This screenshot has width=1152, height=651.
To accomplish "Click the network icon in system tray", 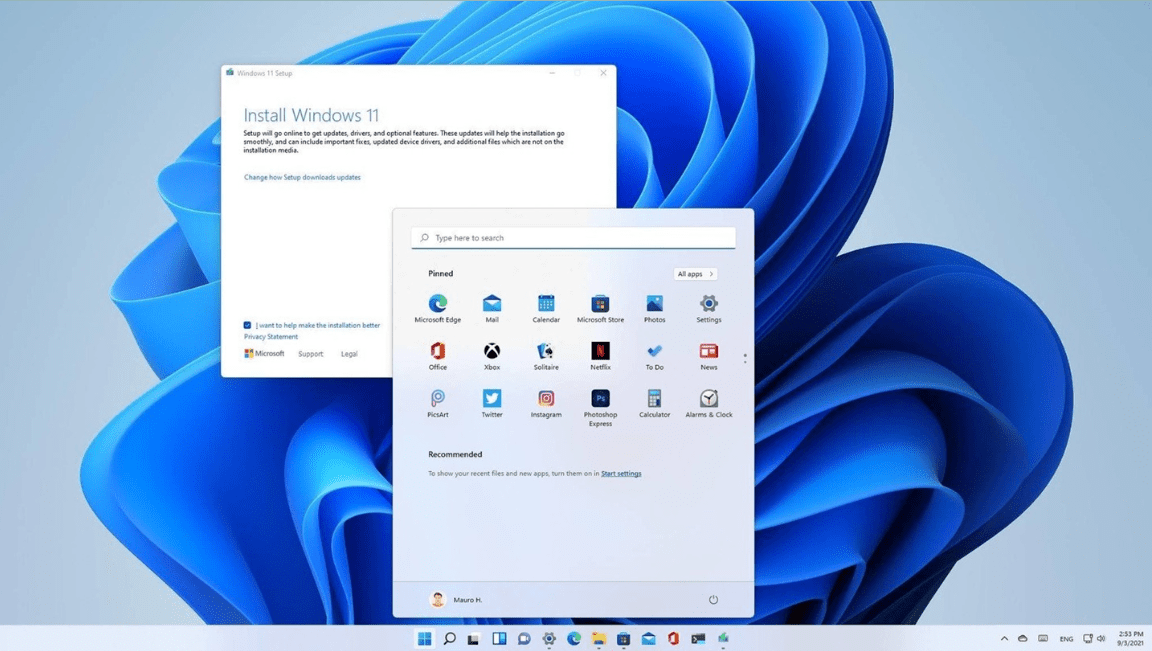I will pyautogui.click(x=1088, y=639).
